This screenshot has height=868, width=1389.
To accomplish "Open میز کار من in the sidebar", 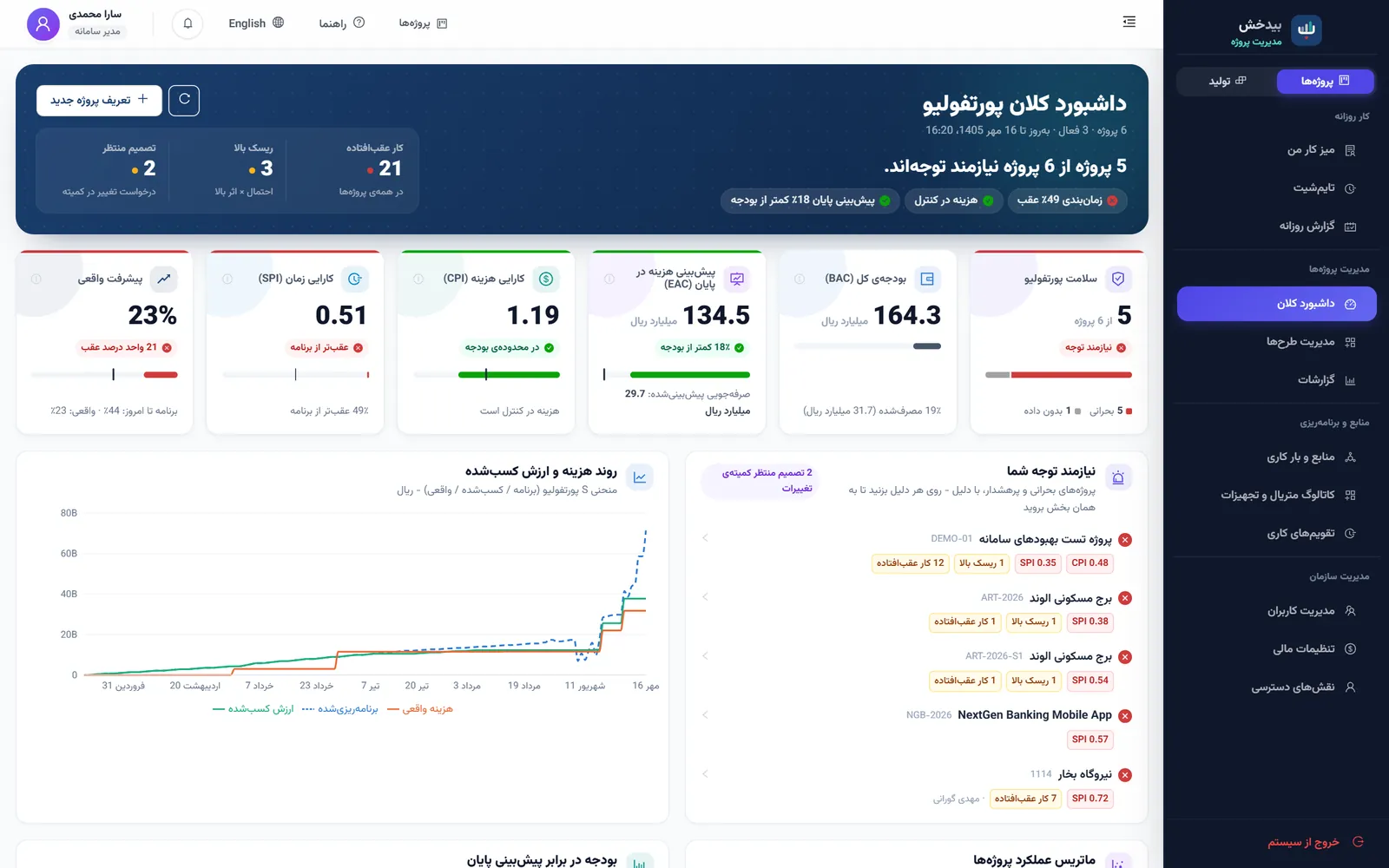I will (x=1276, y=150).
